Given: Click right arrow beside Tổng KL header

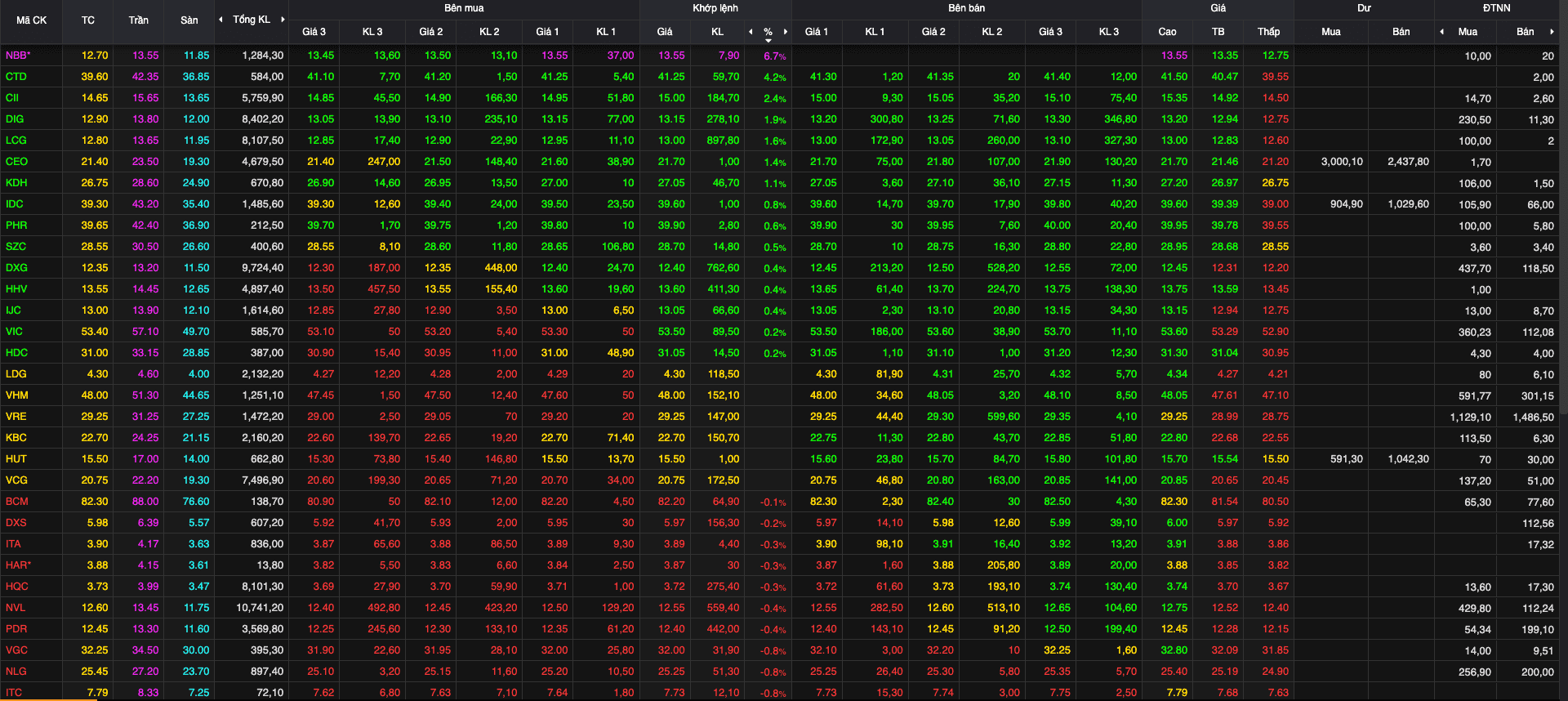Looking at the screenshot, I should point(283,20).
